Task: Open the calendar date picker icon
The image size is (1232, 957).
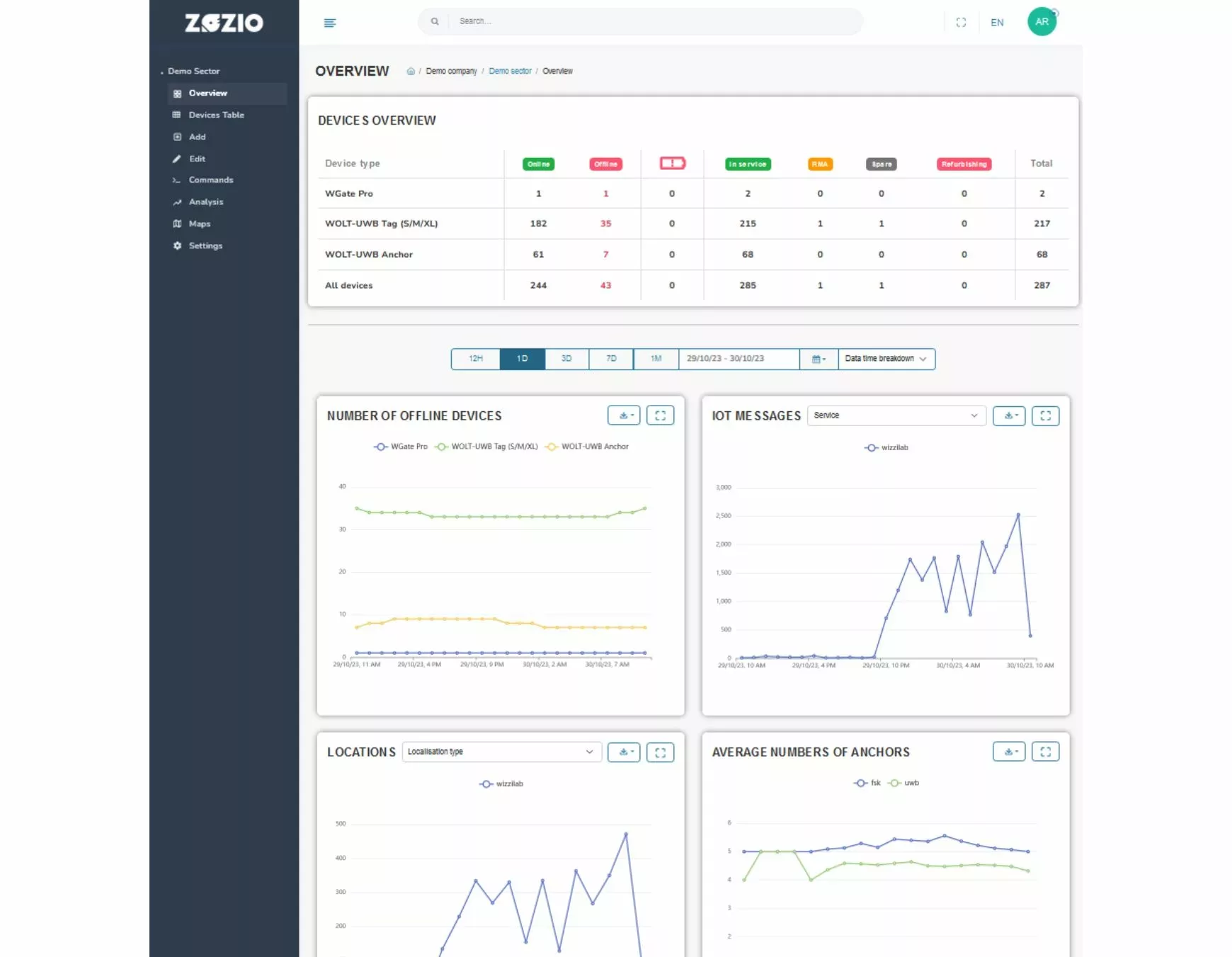Action: (x=819, y=359)
